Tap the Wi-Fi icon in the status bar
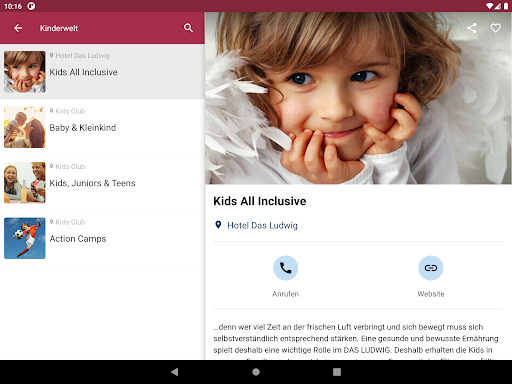 (489, 6)
